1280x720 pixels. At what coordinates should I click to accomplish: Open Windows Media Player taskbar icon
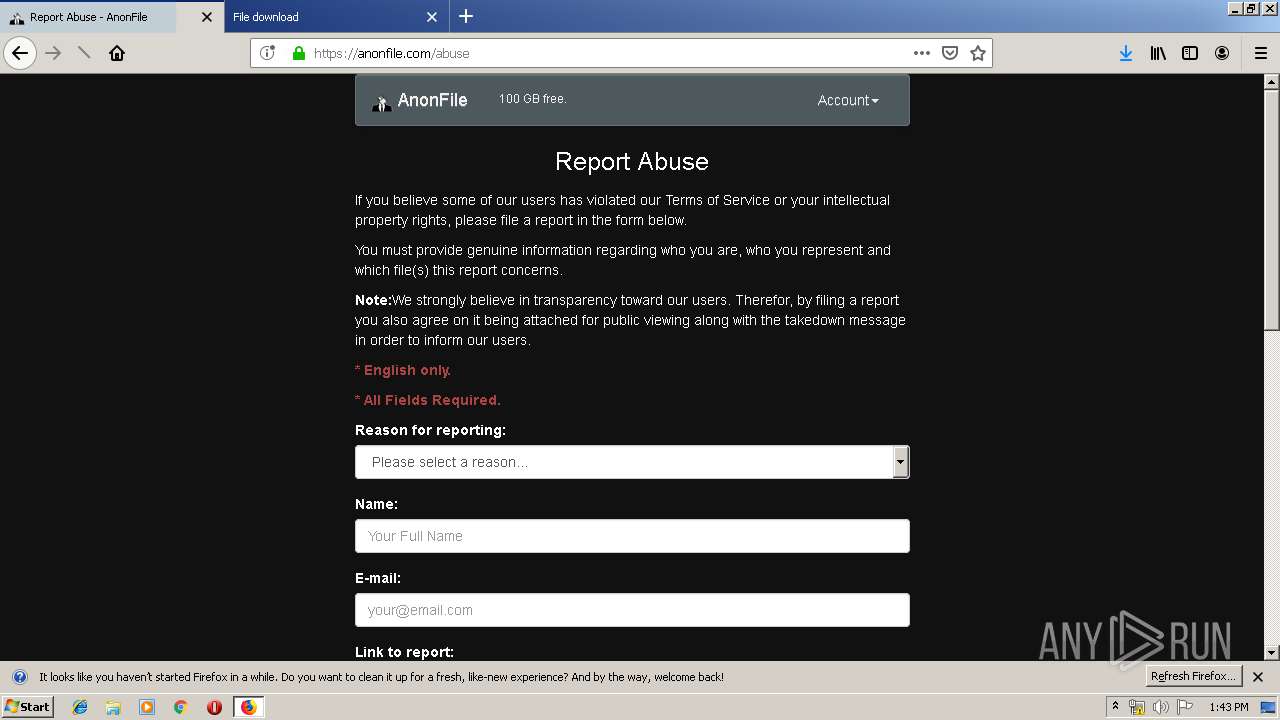(147, 707)
